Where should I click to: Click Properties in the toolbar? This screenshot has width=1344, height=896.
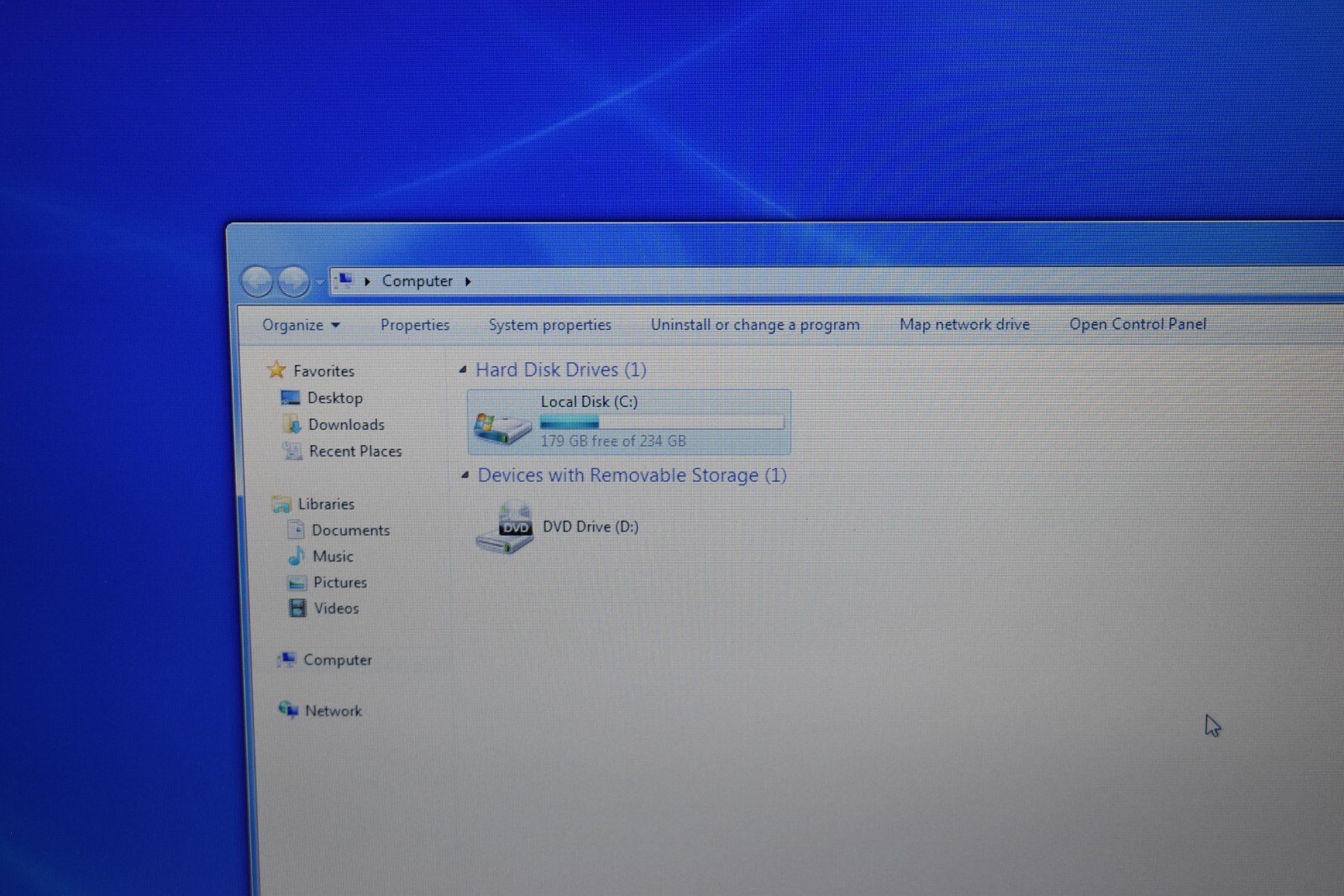(415, 325)
